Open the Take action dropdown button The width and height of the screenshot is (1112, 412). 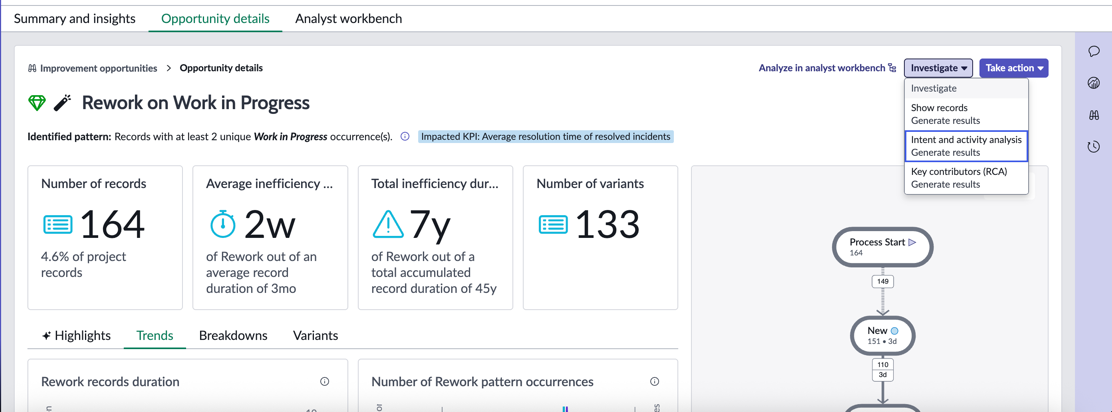(x=1013, y=68)
